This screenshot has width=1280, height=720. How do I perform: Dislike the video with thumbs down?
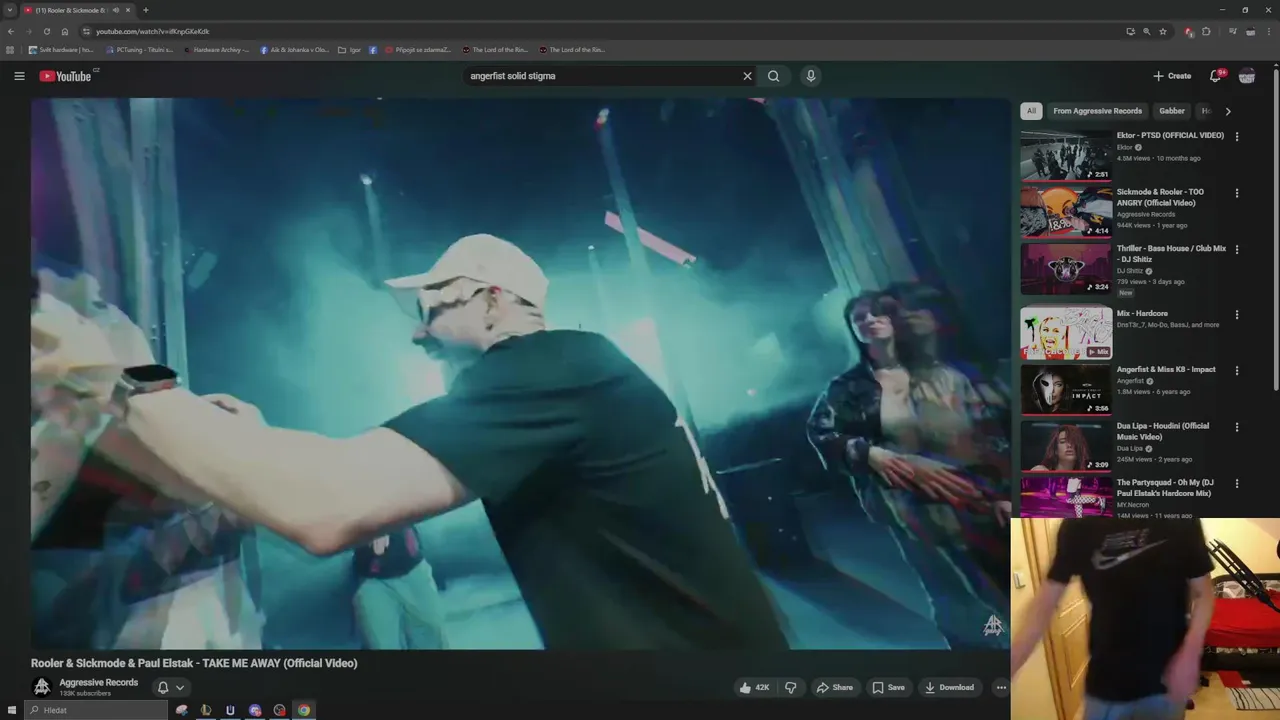point(791,687)
